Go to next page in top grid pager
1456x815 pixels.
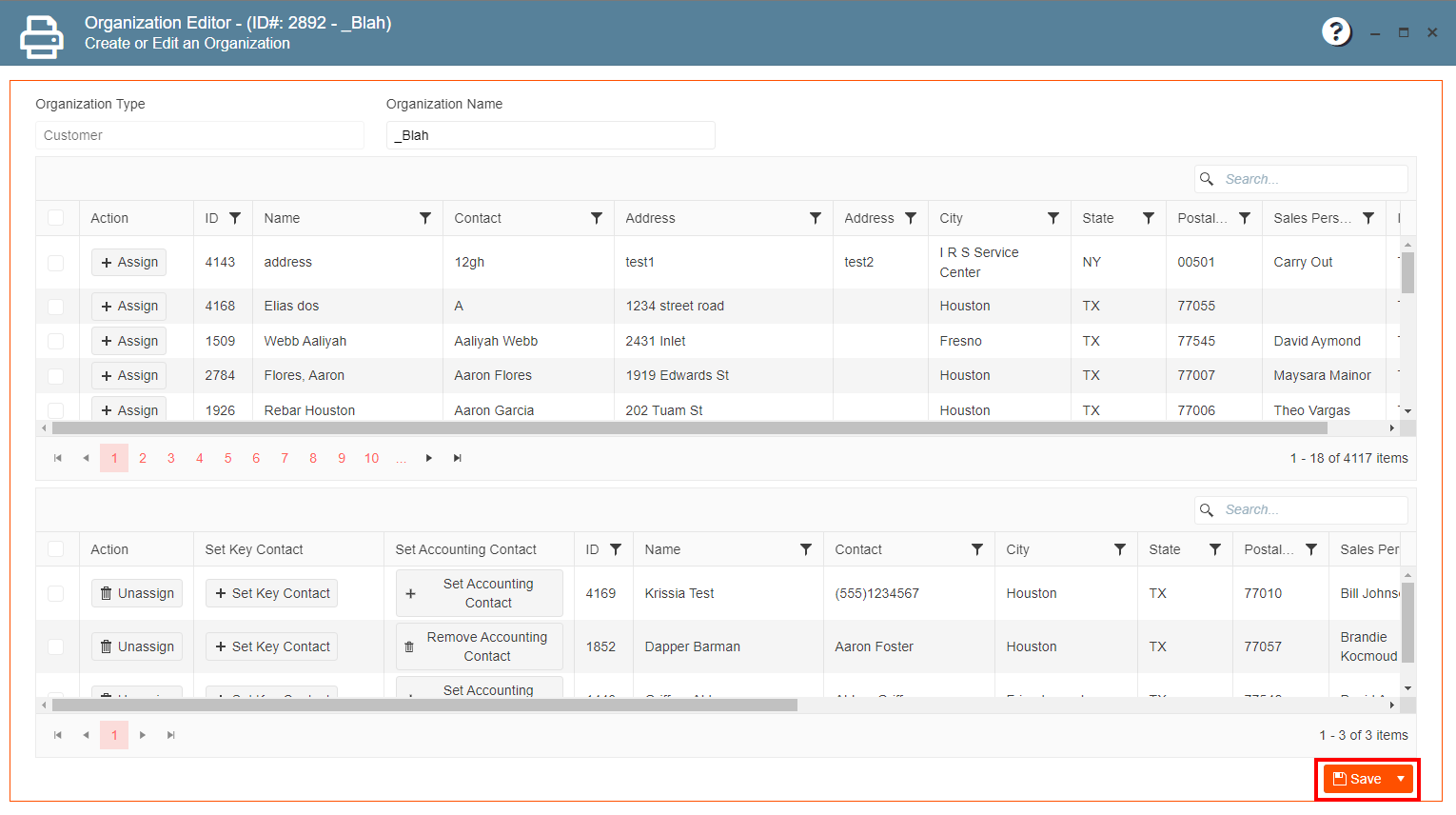pyautogui.click(x=429, y=458)
